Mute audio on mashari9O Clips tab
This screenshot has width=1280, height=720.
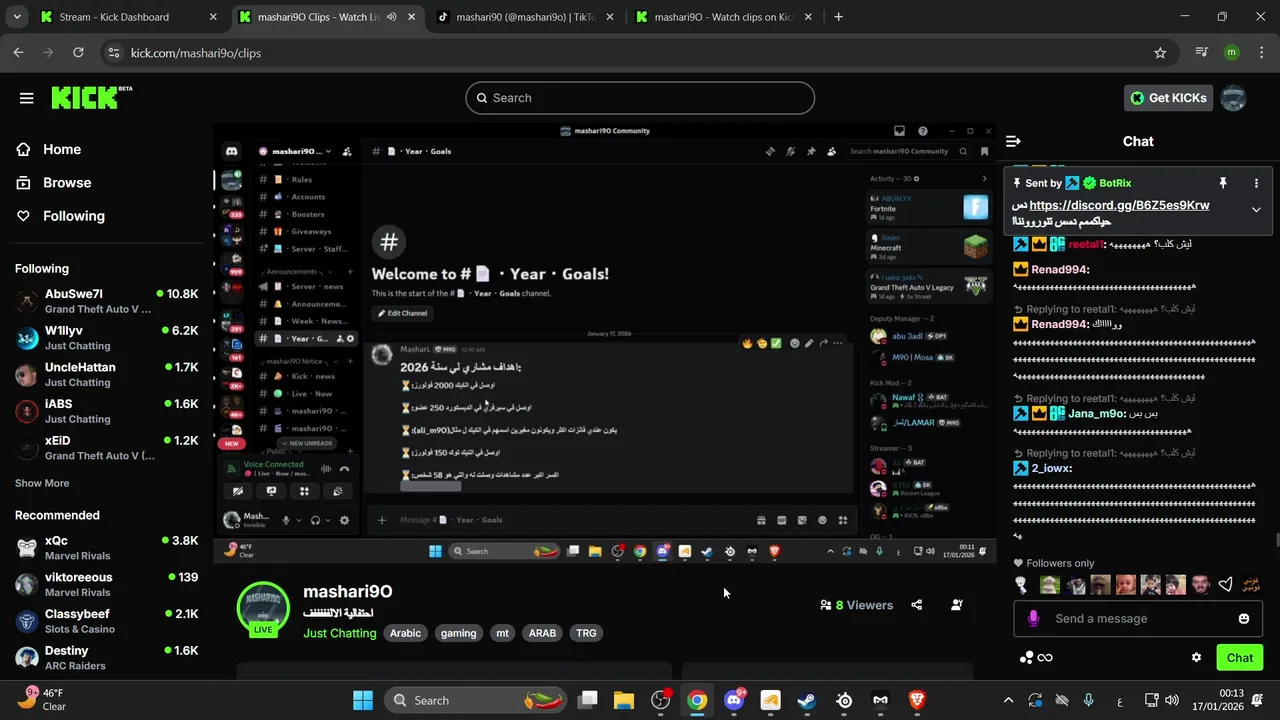point(391,17)
